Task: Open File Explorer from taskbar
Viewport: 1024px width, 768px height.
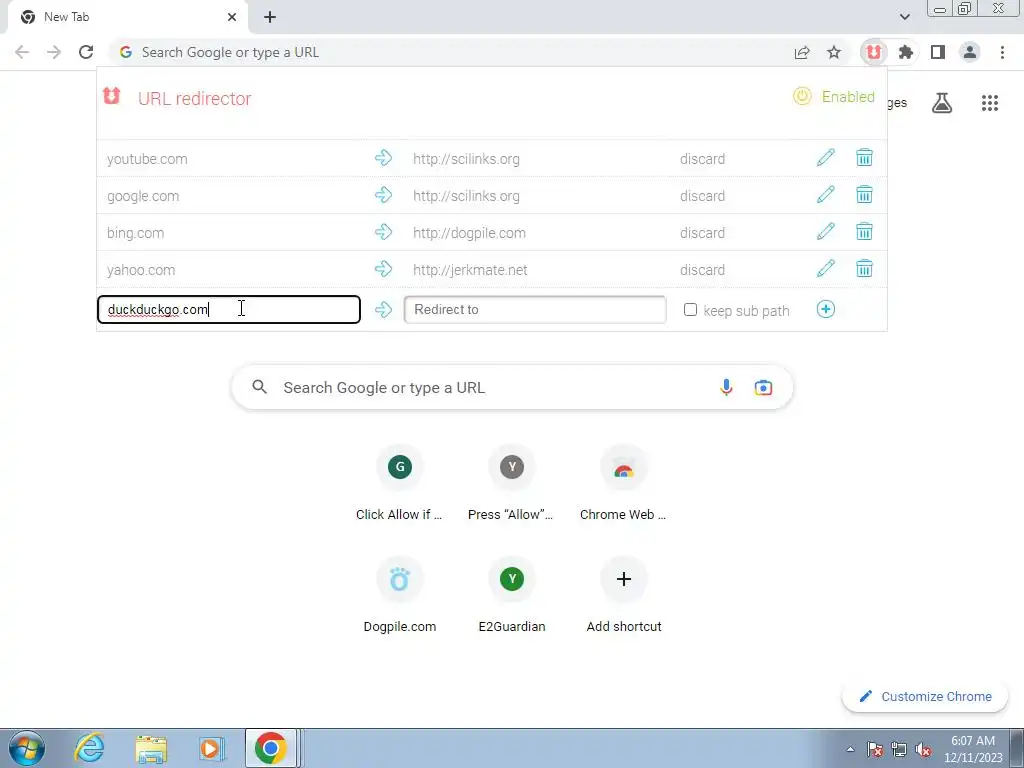Action: click(151, 748)
